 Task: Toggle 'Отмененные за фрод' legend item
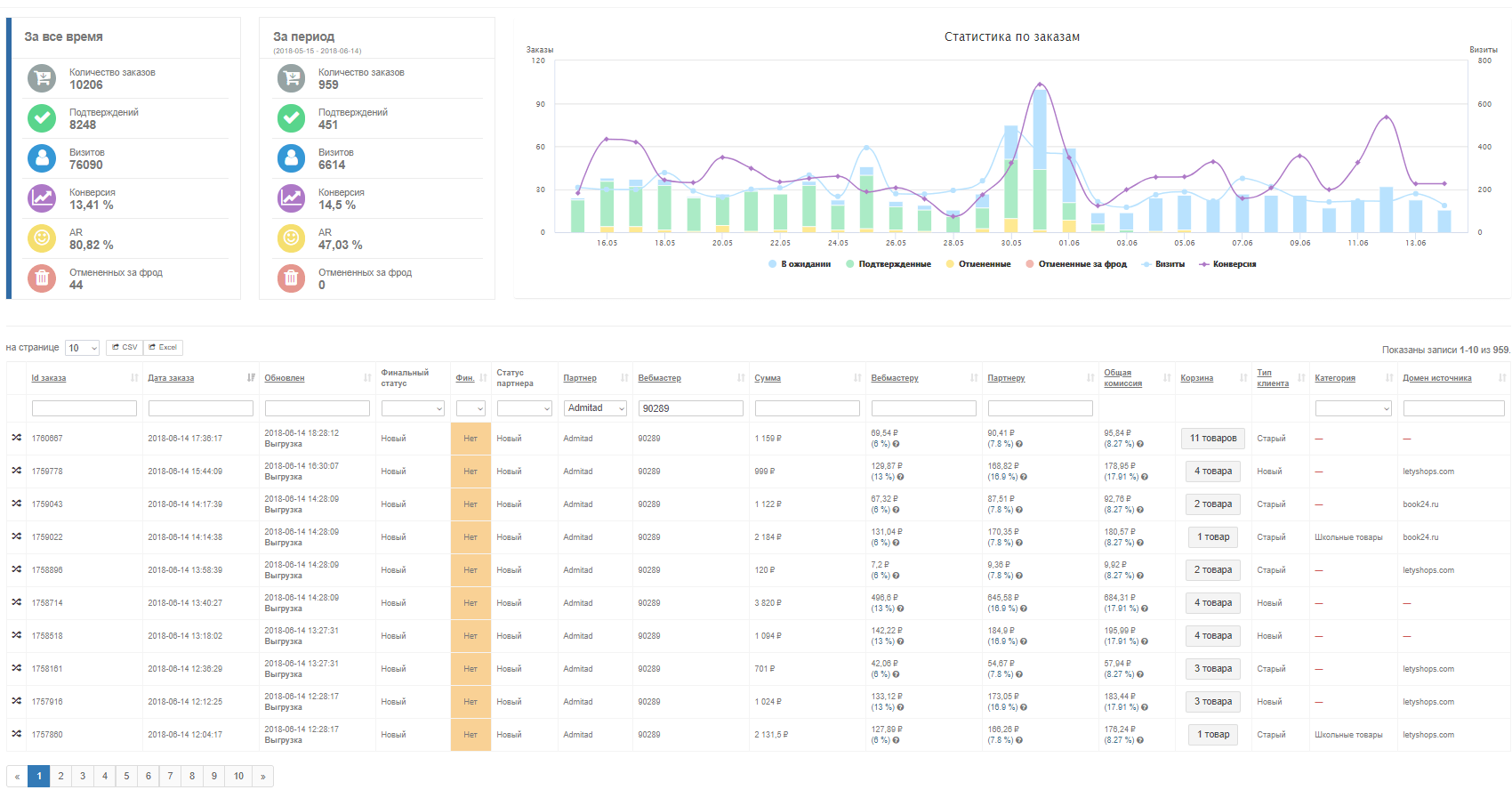click(1076, 264)
